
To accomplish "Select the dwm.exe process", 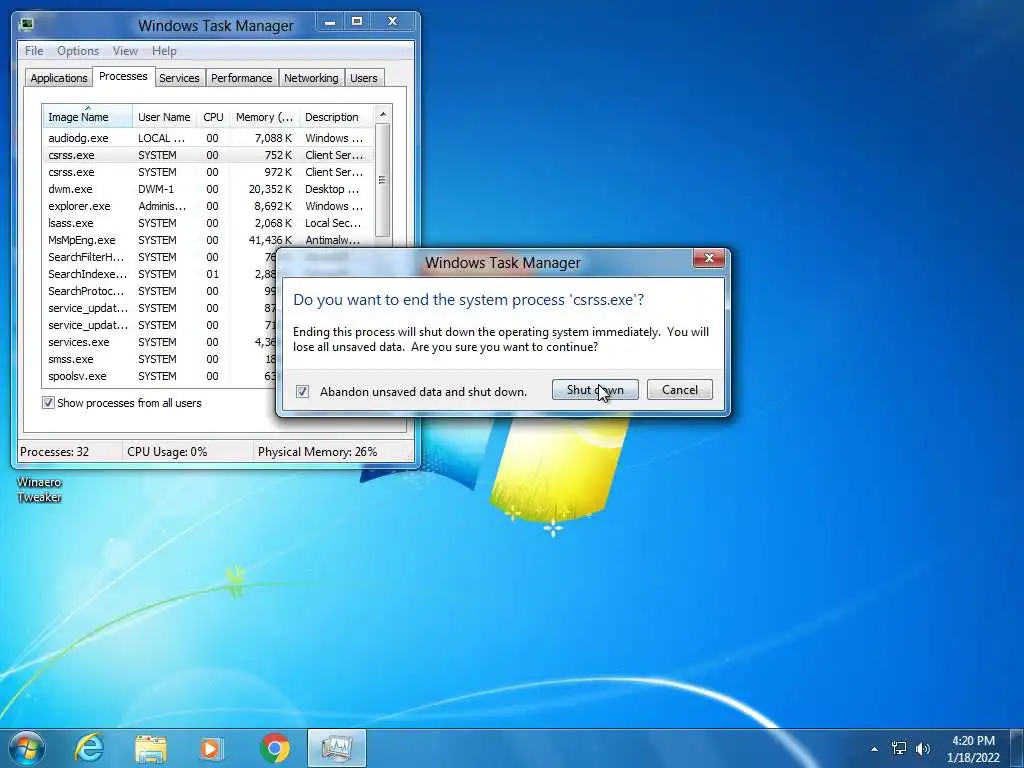I will [x=208, y=189].
